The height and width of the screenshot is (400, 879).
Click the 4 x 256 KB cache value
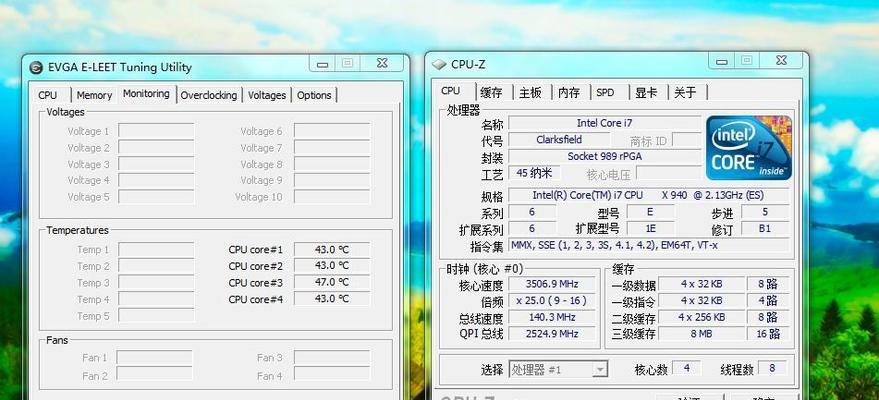pyautogui.click(x=701, y=317)
